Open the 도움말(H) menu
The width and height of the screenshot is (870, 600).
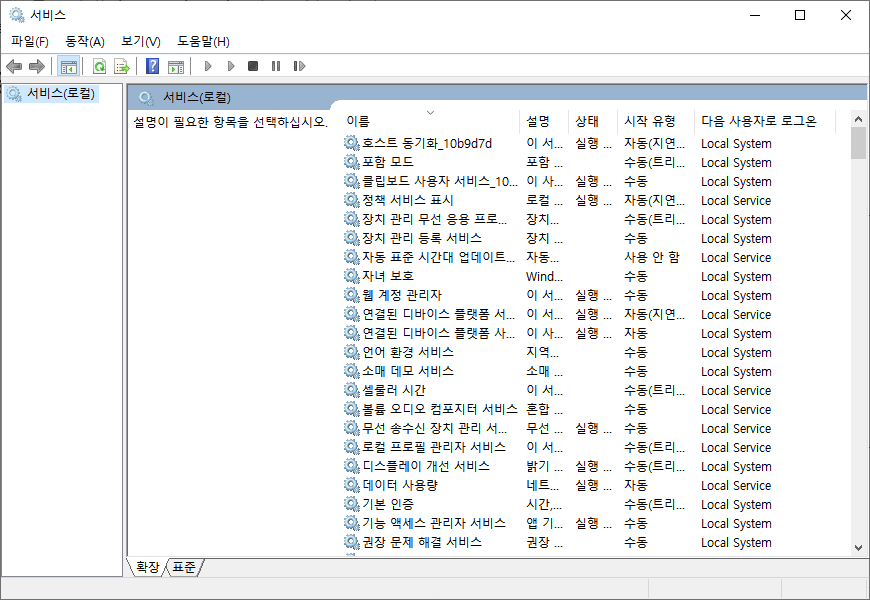pyautogui.click(x=203, y=42)
